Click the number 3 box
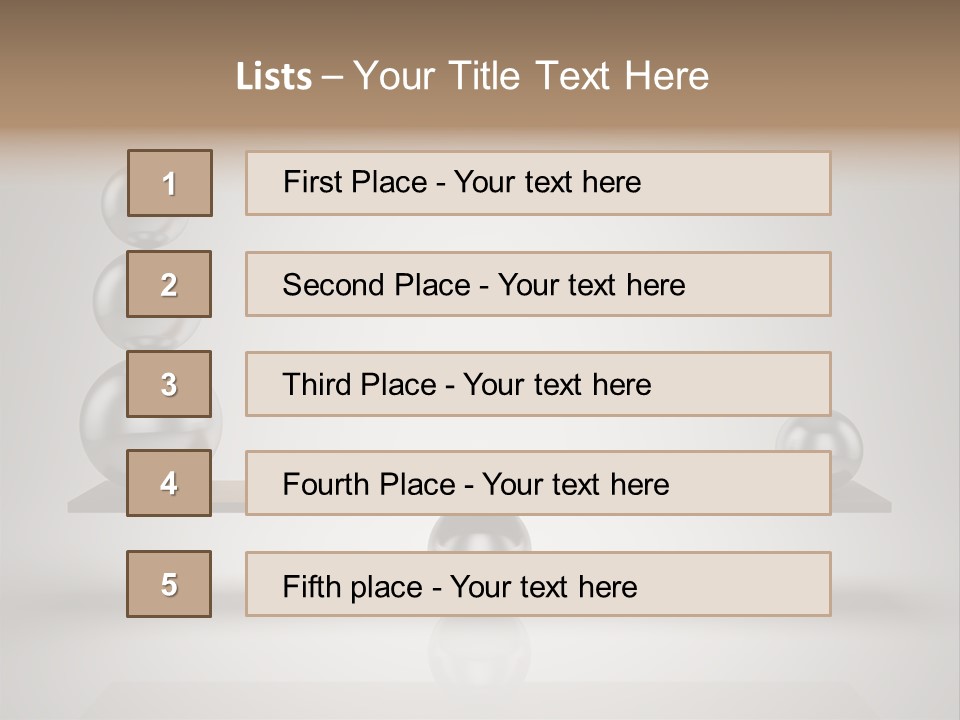 170,384
